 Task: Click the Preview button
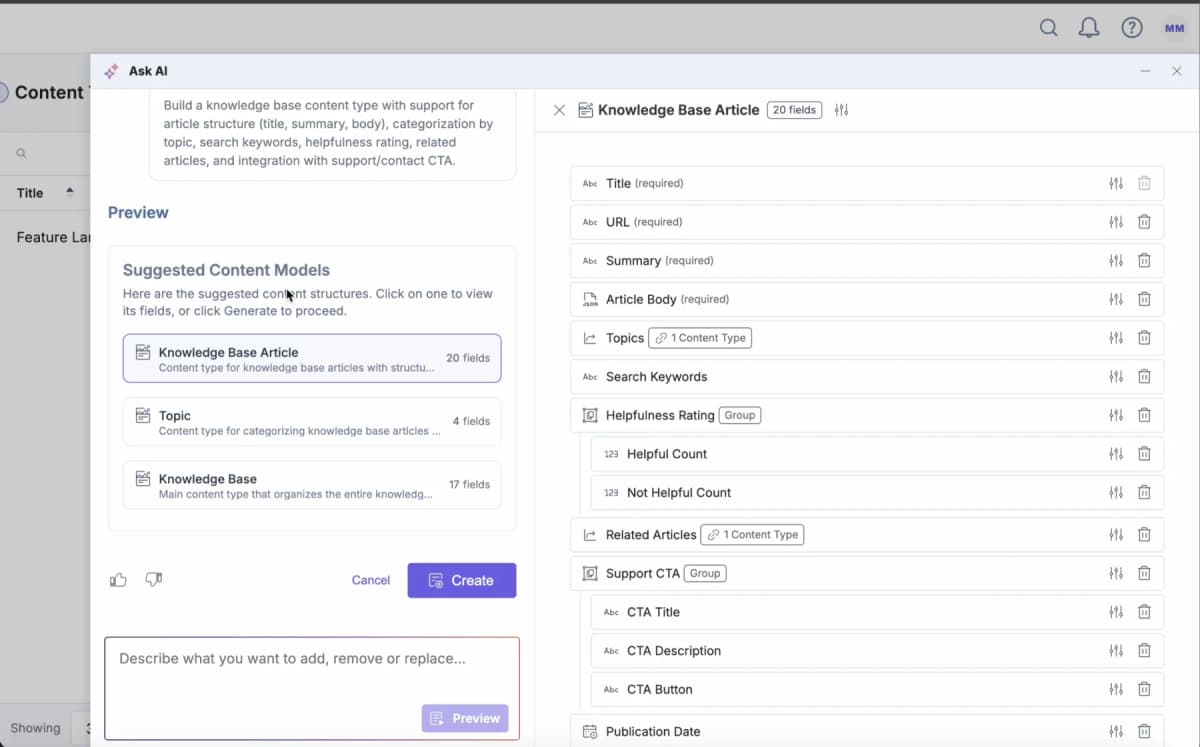465,718
